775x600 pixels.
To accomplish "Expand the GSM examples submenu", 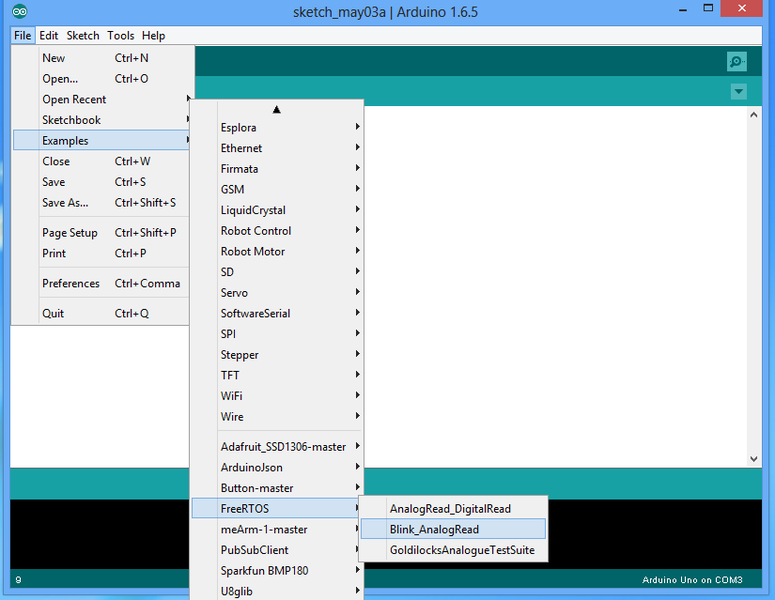I will pos(277,189).
